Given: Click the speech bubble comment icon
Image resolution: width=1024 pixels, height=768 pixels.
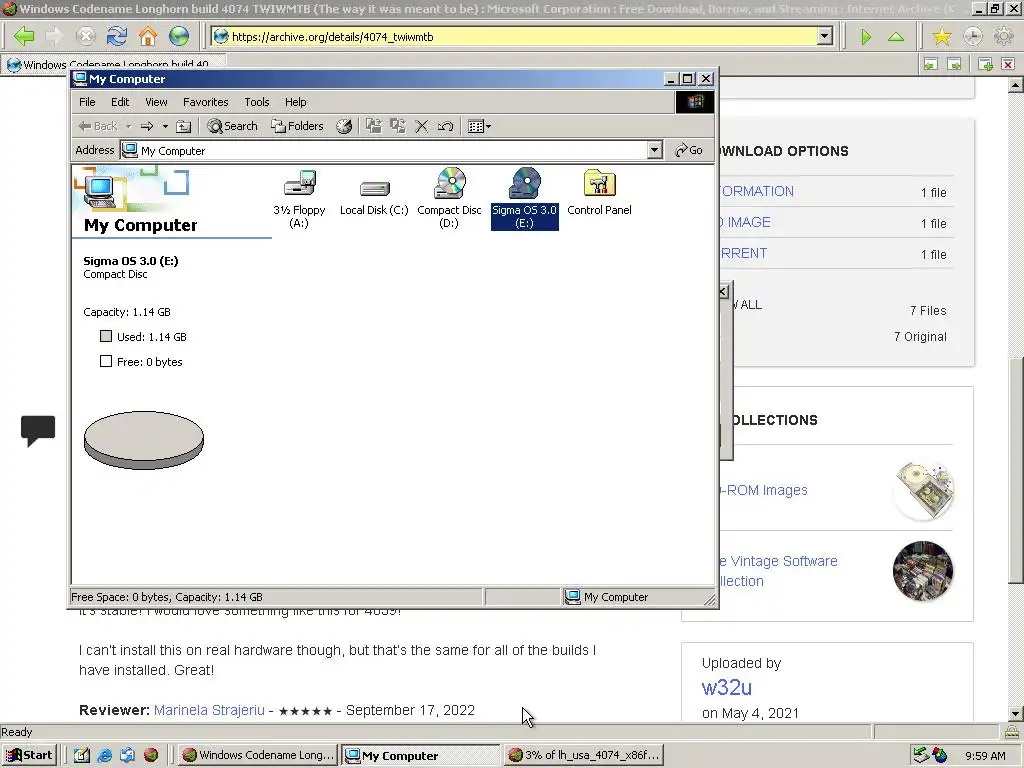Looking at the screenshot, I should coord(38,430).
